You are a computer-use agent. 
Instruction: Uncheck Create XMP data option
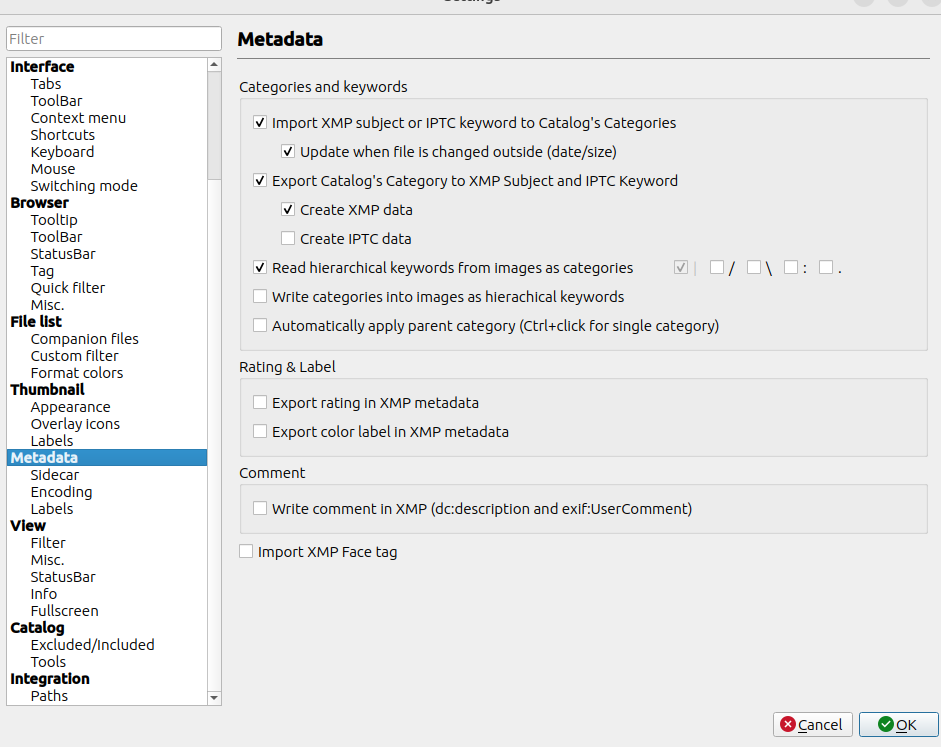pyautogui.click(x=288, y=210)
